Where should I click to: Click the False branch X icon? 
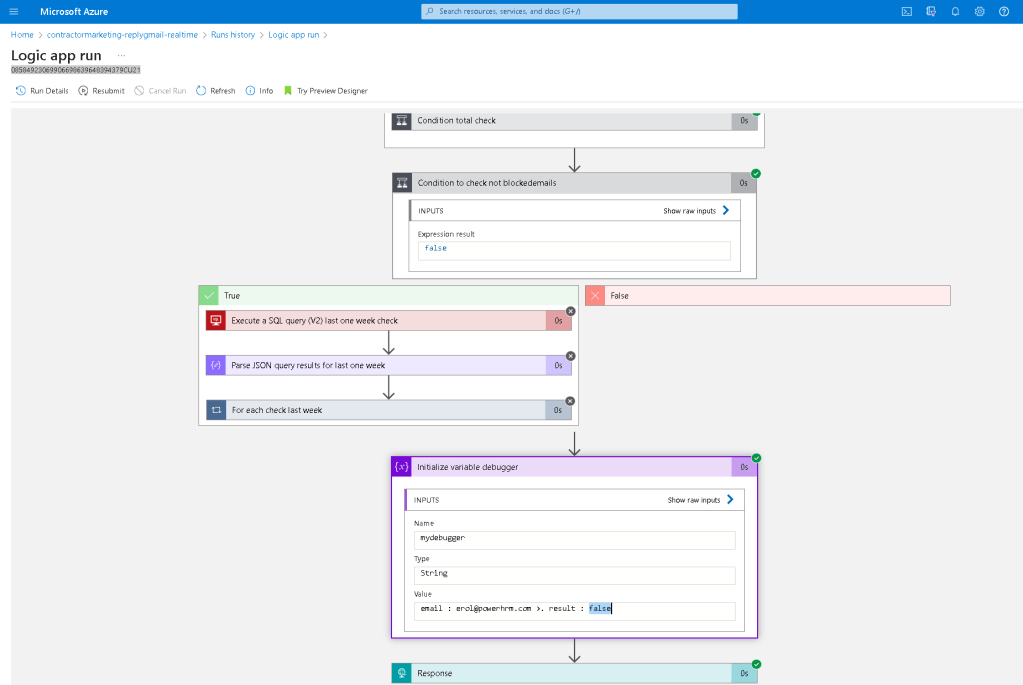[595, 296]
